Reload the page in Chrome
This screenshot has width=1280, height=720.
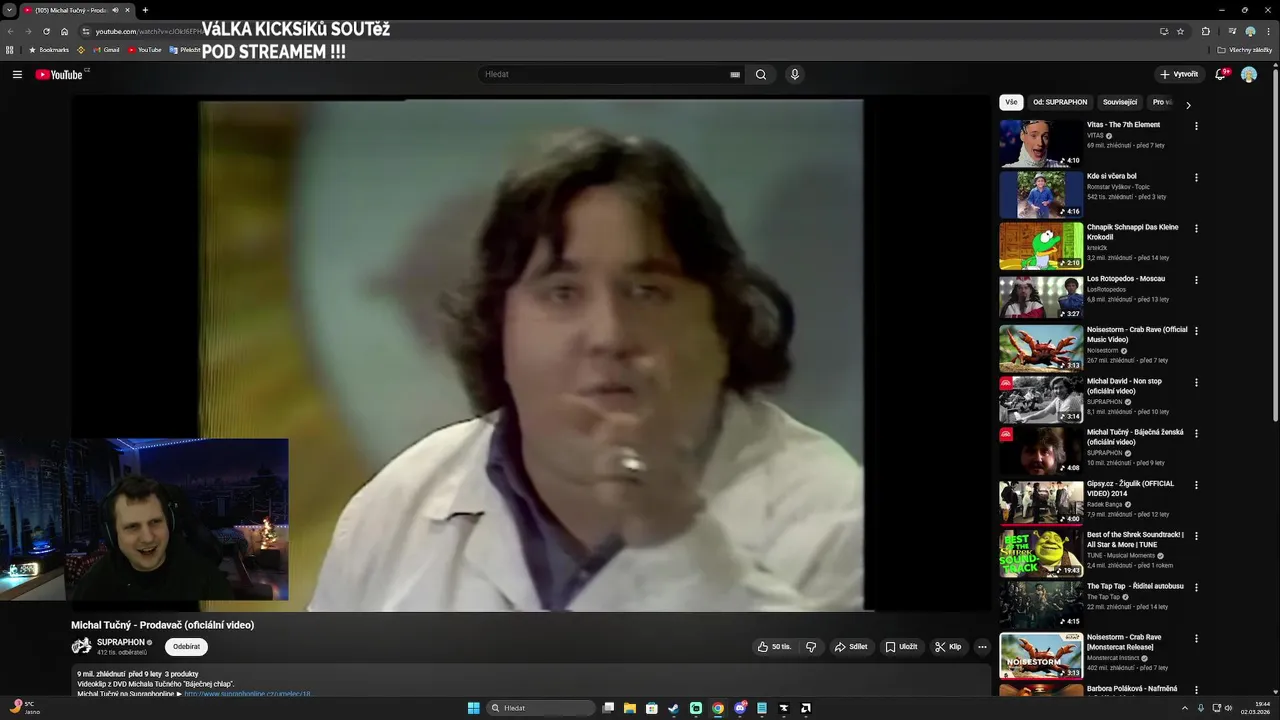pos(46,31)
